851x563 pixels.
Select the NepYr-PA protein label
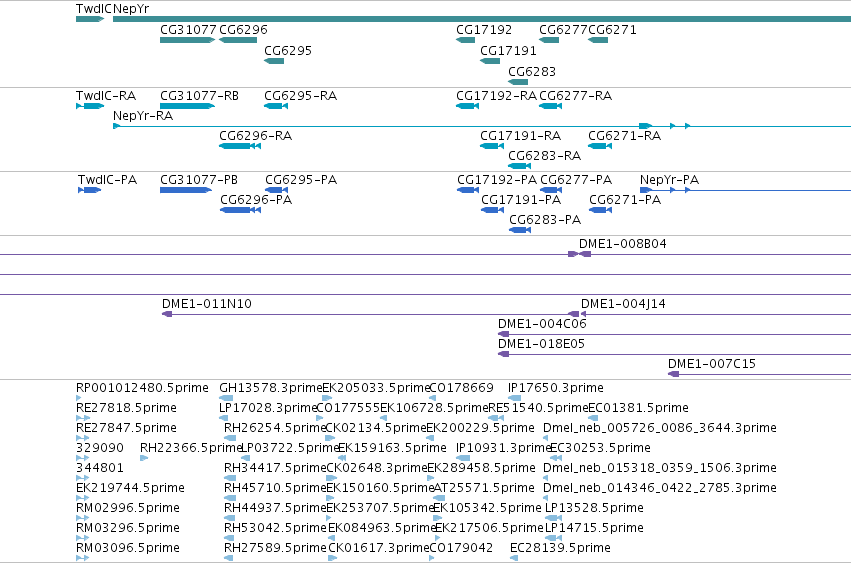point(670,180)
